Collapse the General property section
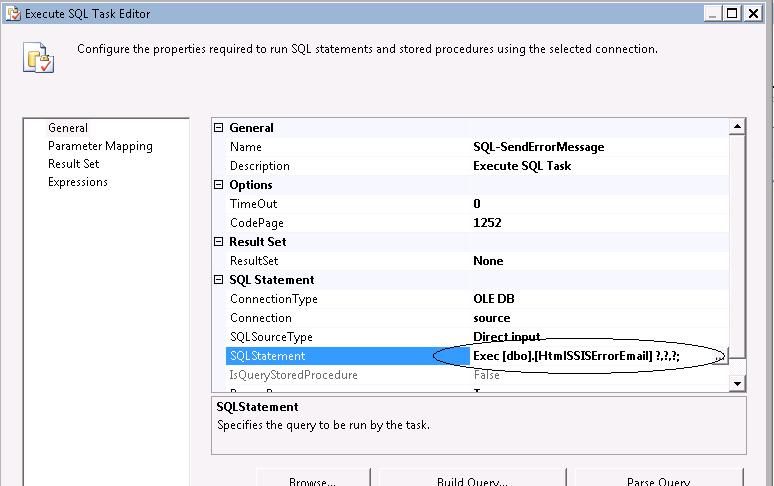Viewport: 774px width, 486px height. (220, 128)
